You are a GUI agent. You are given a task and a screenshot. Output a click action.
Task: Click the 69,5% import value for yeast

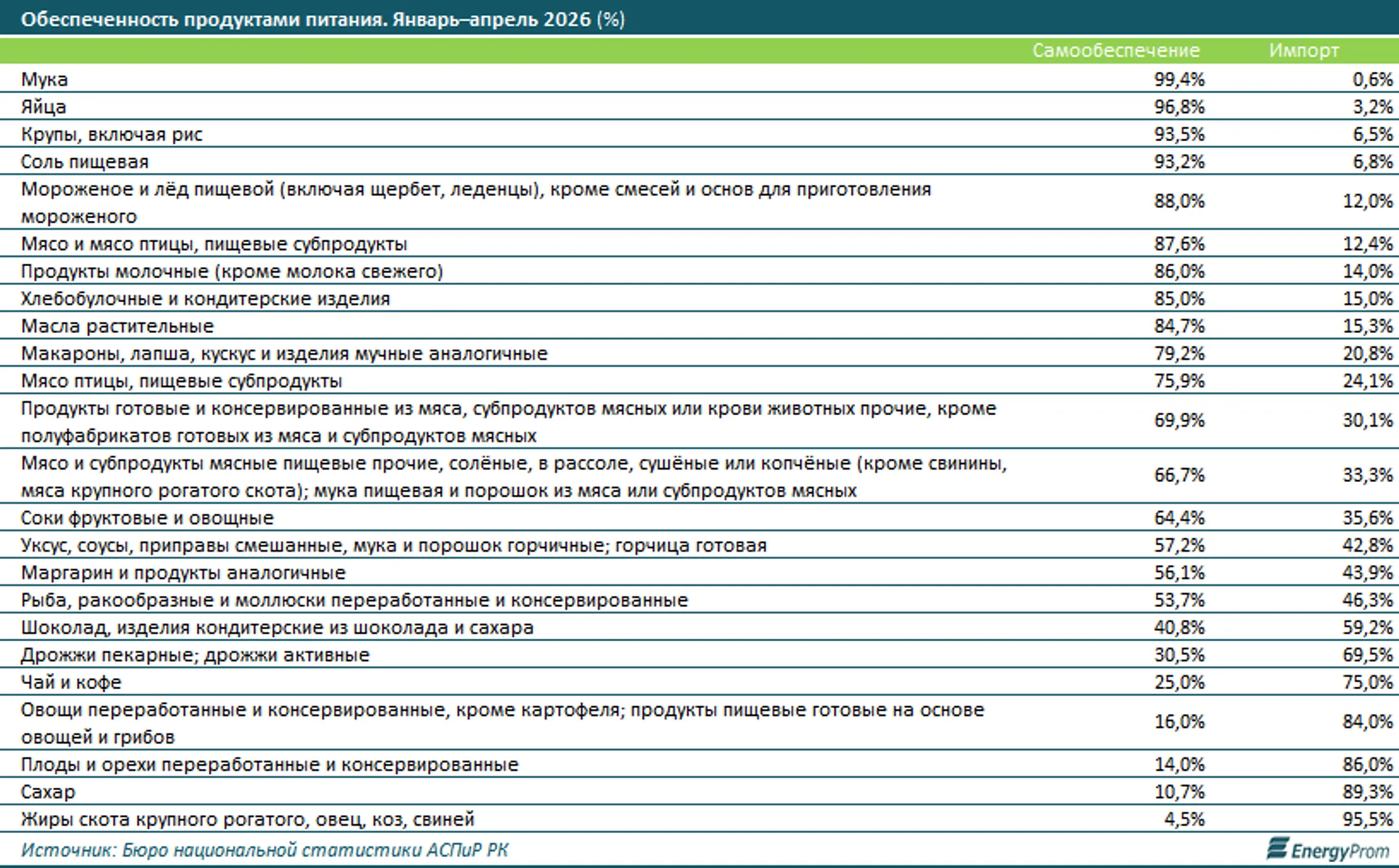click(x=1367, y=655)
